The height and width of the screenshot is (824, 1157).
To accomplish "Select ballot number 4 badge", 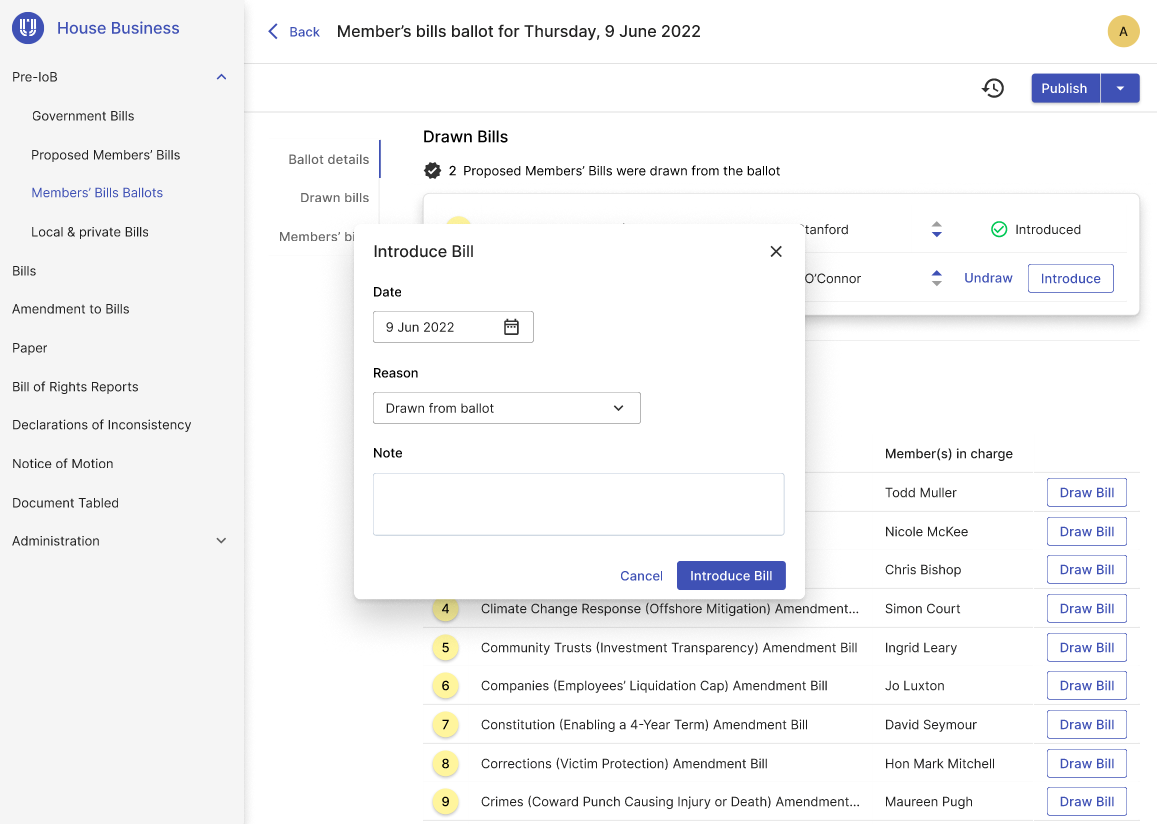I will point(445,609).
